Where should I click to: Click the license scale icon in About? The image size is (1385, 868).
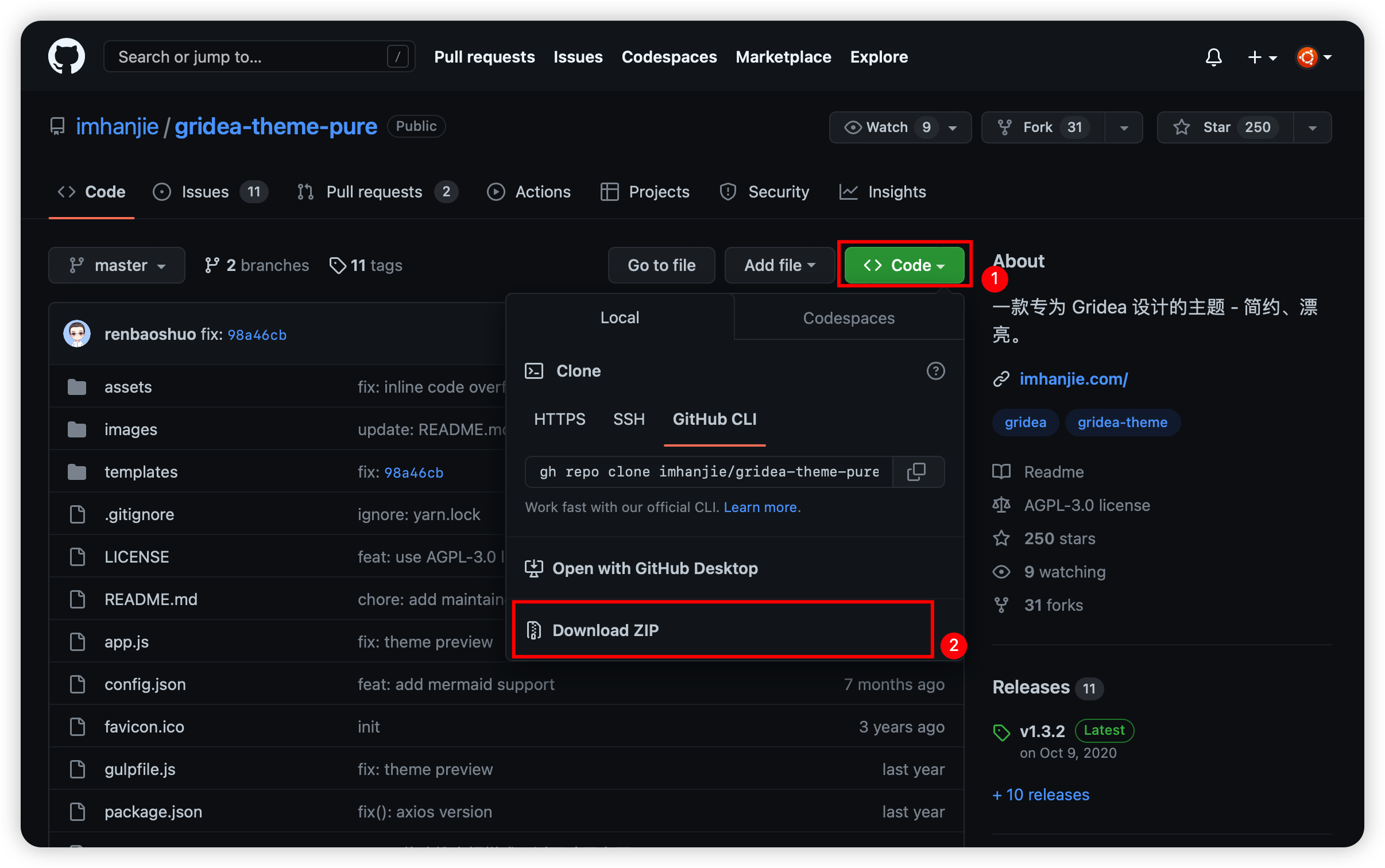1001,505
